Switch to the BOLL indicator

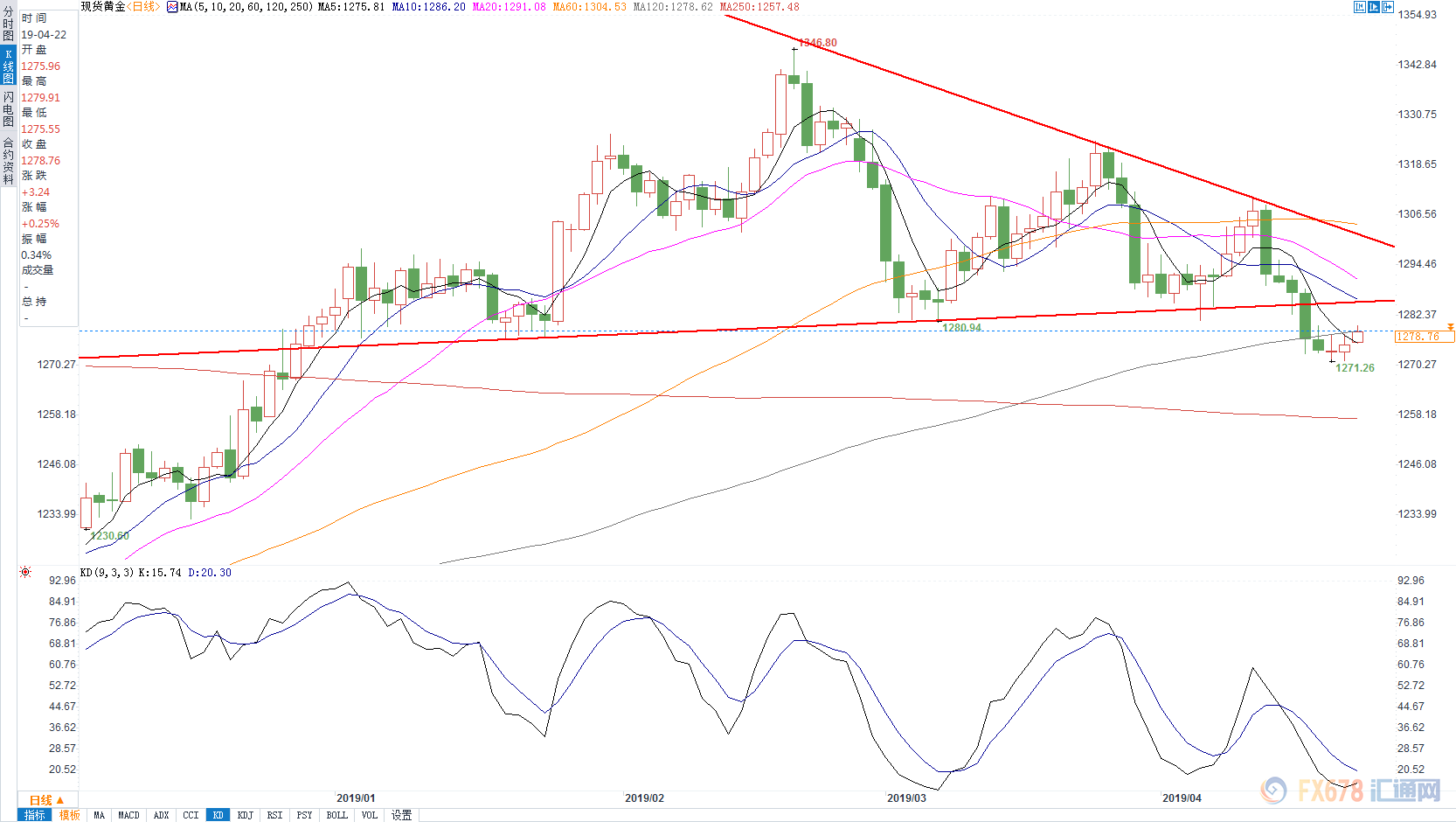click(x=336, y=815)
